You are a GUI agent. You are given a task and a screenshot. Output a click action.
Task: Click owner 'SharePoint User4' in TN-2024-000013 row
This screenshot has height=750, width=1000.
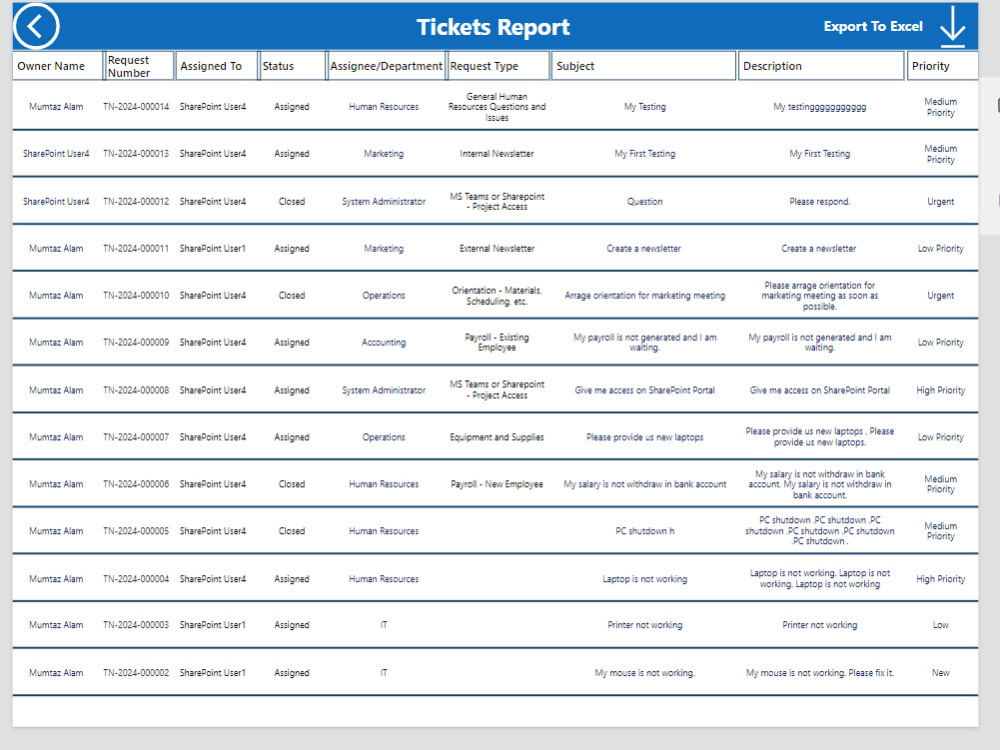pyautogui.click(x=56, y=154)
